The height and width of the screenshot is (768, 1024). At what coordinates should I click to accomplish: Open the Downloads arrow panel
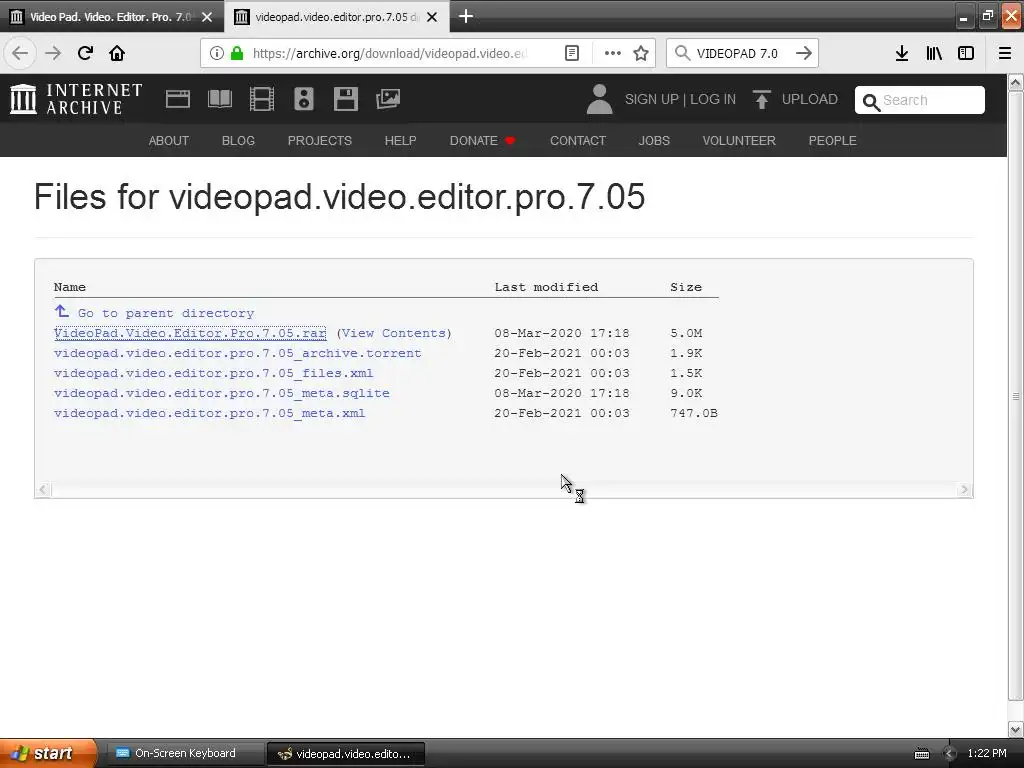click(x=902, y=53)
